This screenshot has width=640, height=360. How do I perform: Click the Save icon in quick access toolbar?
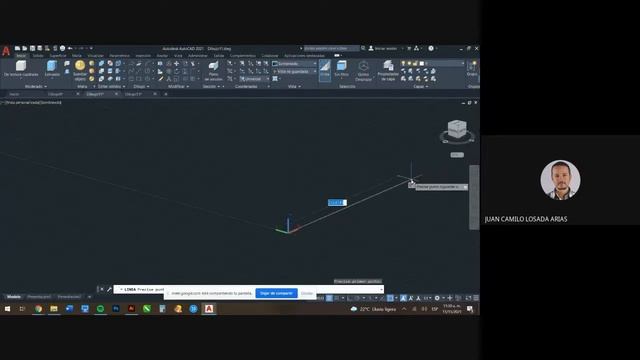pyautogui.click(x=32, y=48)
